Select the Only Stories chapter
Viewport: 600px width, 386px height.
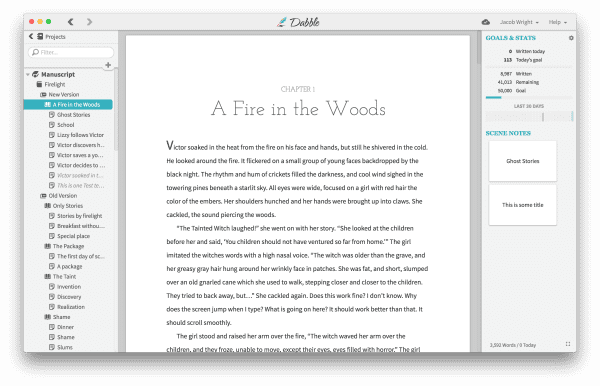(68, 206)
